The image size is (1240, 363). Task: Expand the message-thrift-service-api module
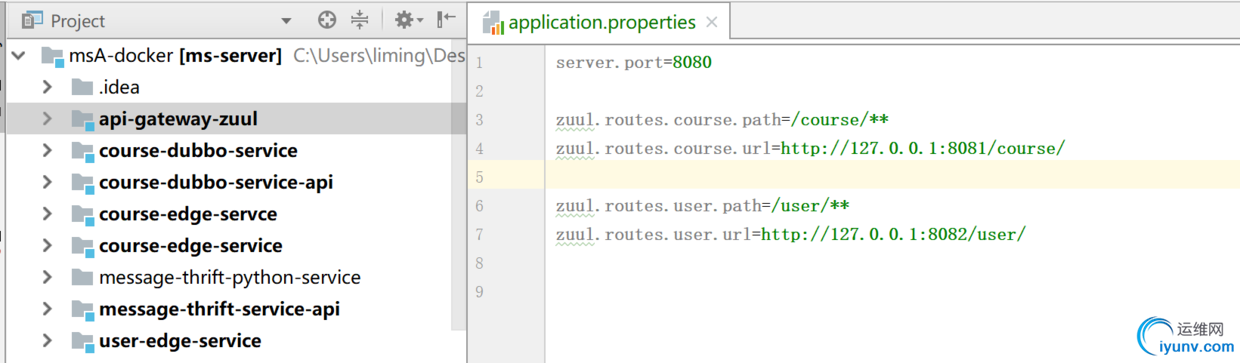(x=47, y=309)
